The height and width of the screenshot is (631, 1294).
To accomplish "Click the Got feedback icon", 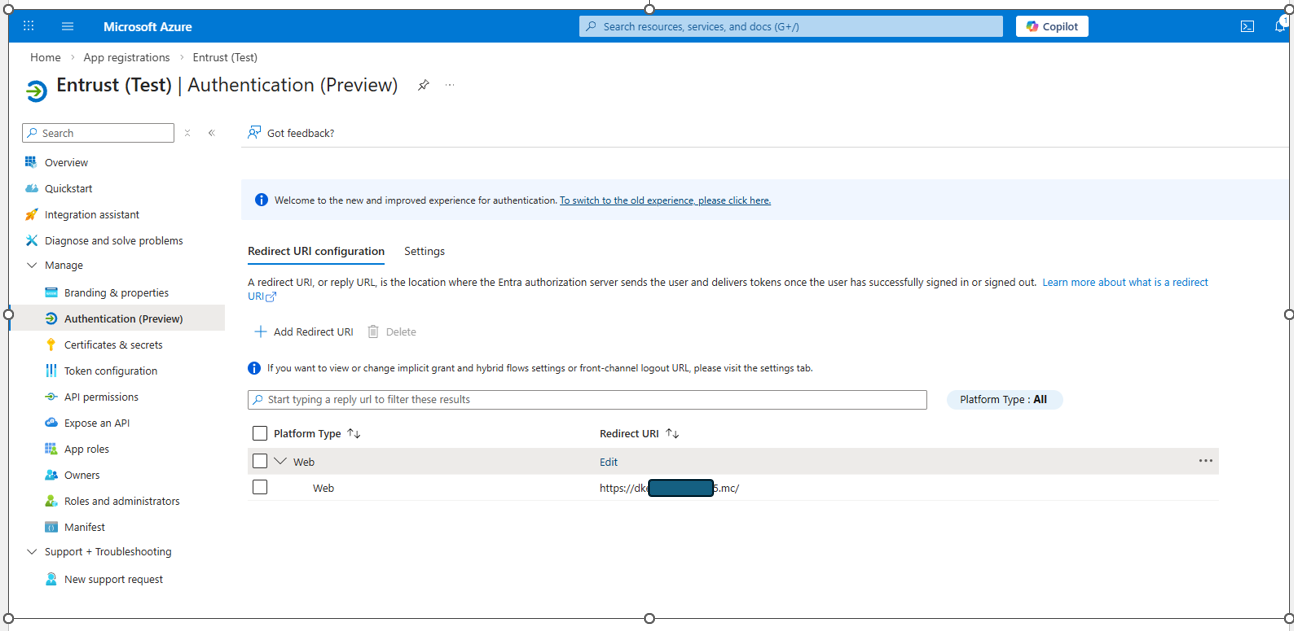I will click(254, 133).
